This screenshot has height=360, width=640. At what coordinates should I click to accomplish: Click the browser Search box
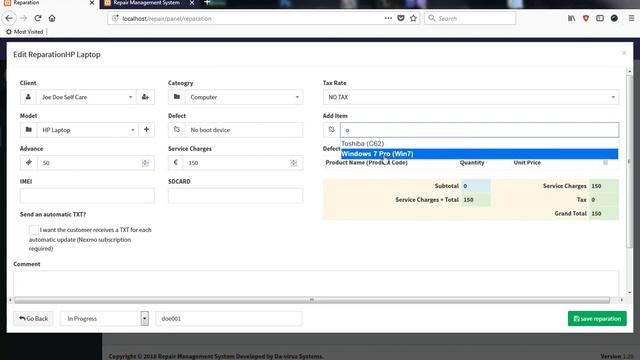pos(470,18)
